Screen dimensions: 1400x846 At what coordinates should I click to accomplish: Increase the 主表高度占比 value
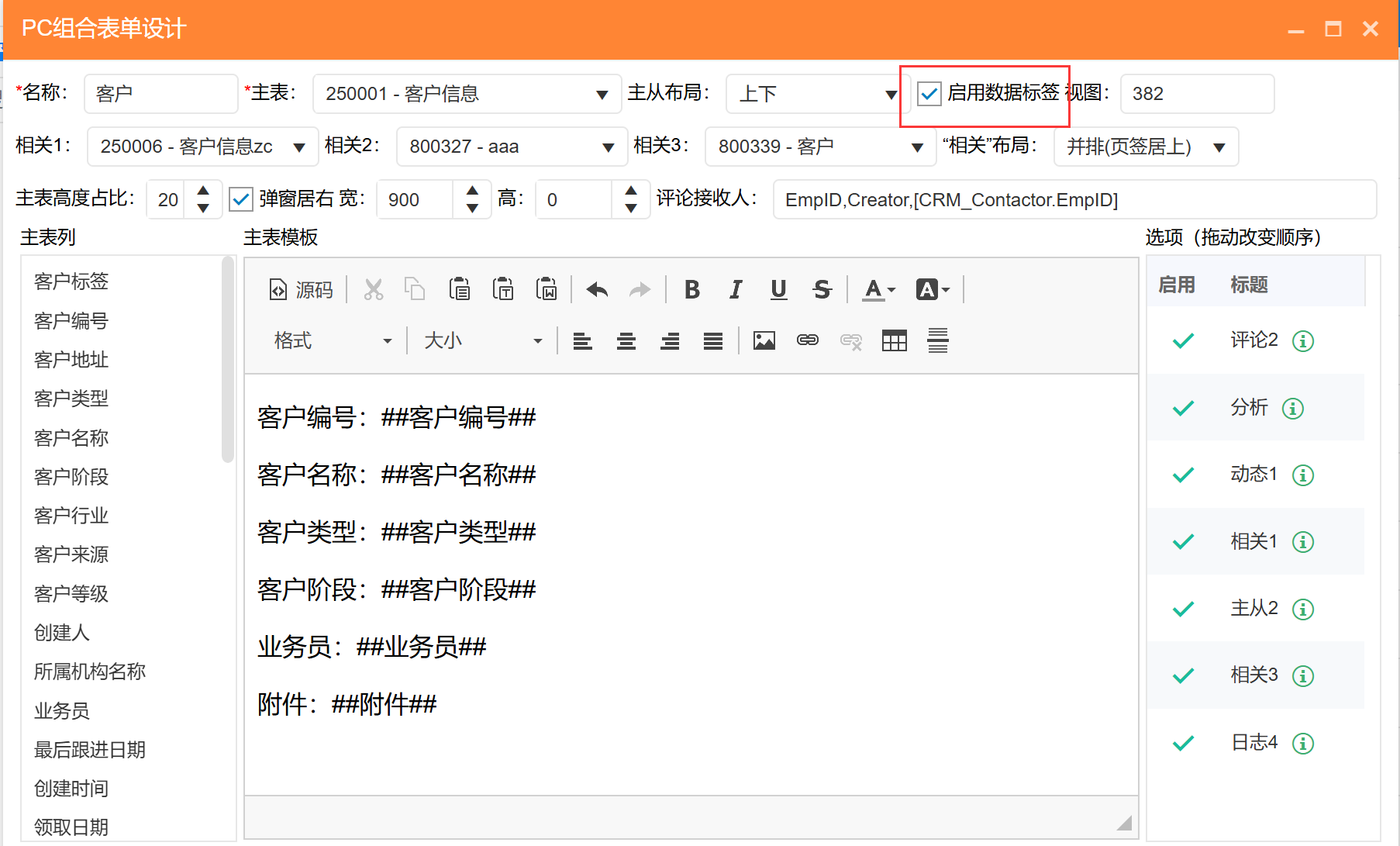(x=203, y=191)
